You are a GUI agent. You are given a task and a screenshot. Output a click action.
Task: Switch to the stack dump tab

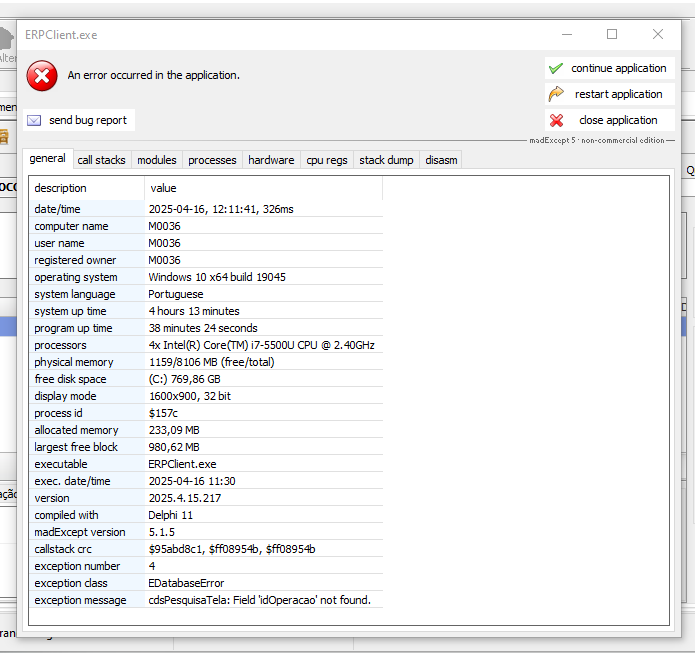(386, 160)
